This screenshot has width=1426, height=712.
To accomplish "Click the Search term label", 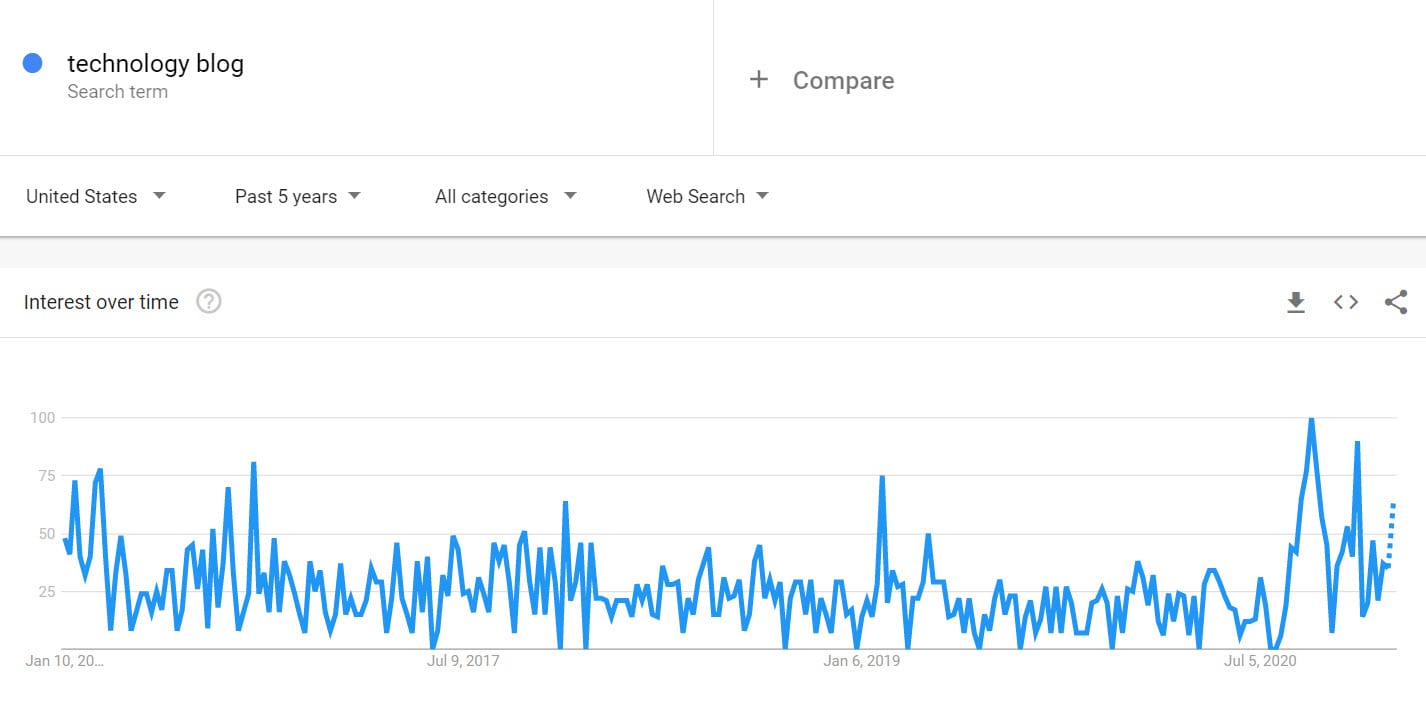I will pyautogui.click(x=117, y=92).
